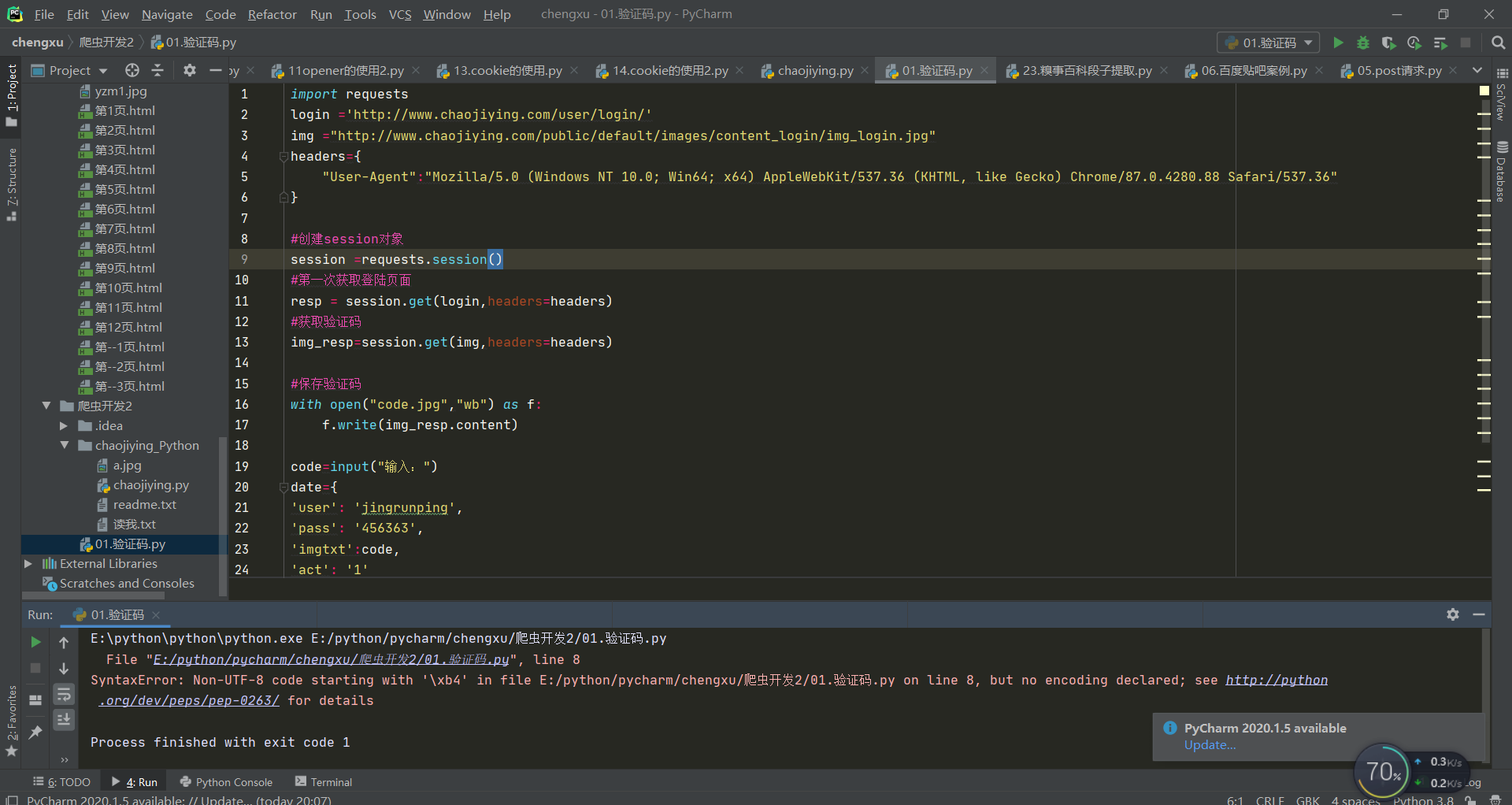Rerun the script in the Run panel
1512x805 pixels.
pyautogui.click(x=35, y=642)
